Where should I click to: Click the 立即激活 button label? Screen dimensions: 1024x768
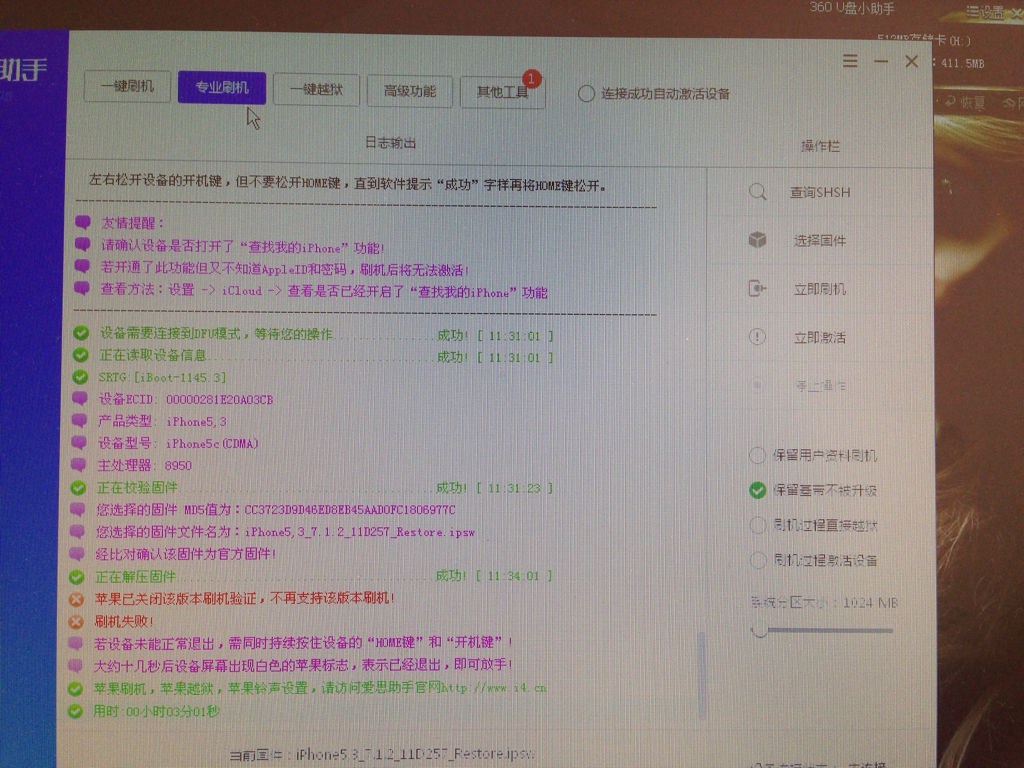[820, 338]
